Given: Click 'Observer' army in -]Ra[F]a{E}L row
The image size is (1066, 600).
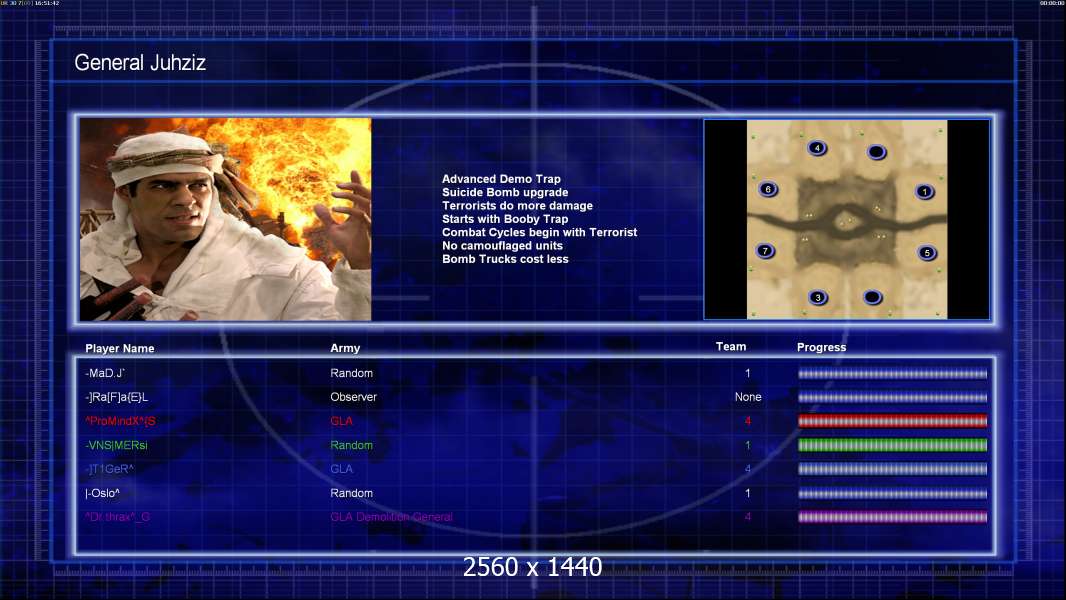Looking at the screenshot, I should pos(354,397).
